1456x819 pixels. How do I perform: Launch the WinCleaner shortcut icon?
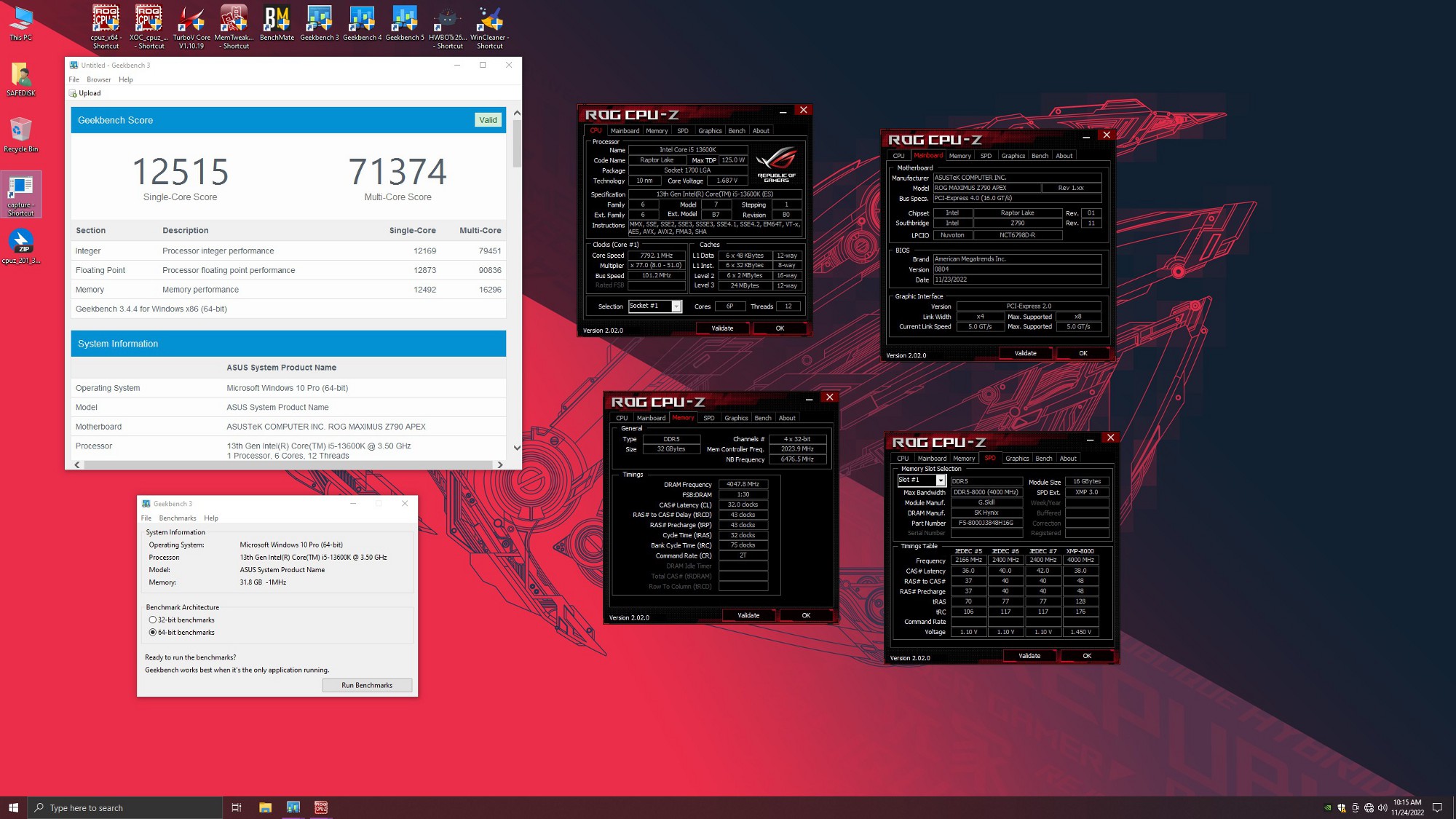[489, 26]
